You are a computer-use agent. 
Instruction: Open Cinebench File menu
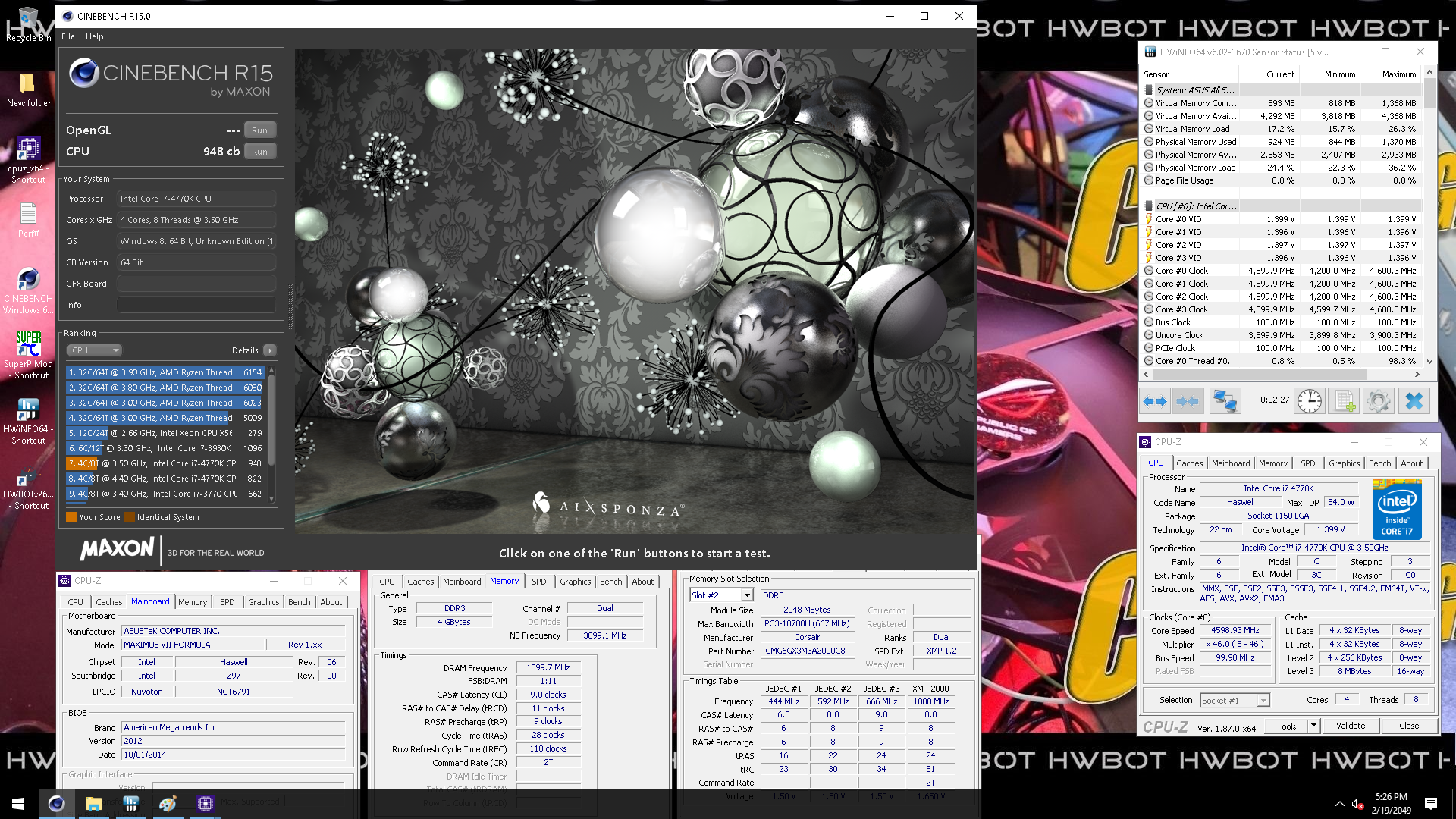pos(68,36)
